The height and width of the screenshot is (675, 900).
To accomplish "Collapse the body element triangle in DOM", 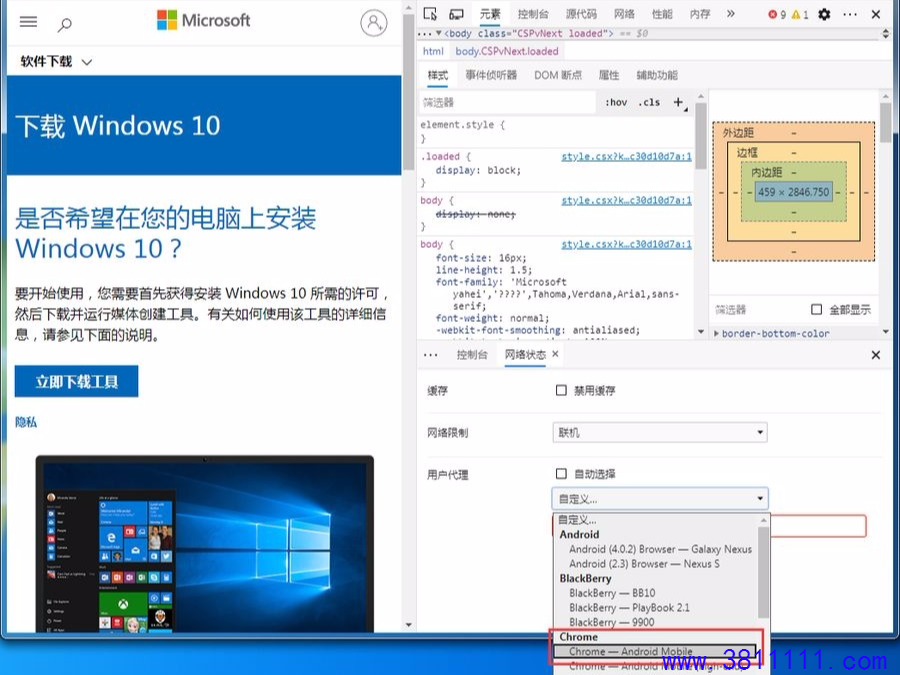I will [x=439, y=33].
